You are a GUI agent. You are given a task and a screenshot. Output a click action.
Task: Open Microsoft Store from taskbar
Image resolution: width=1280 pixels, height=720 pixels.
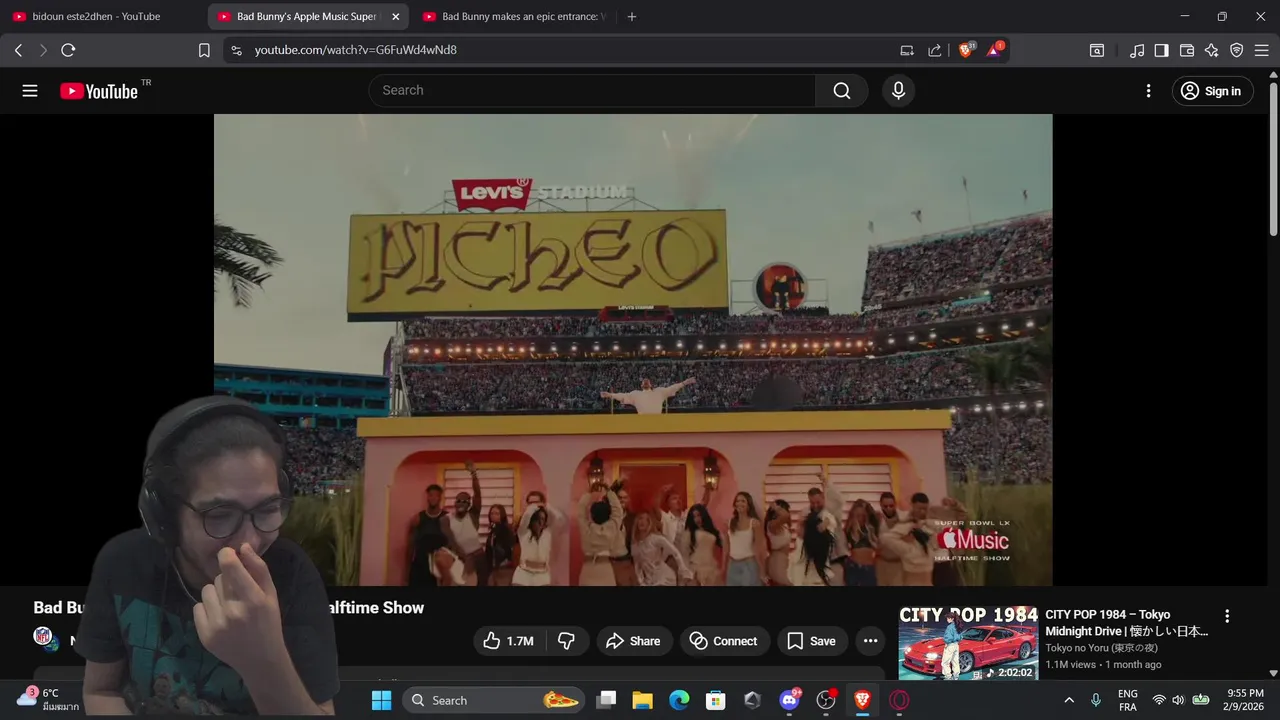click(x=715, y=700)
